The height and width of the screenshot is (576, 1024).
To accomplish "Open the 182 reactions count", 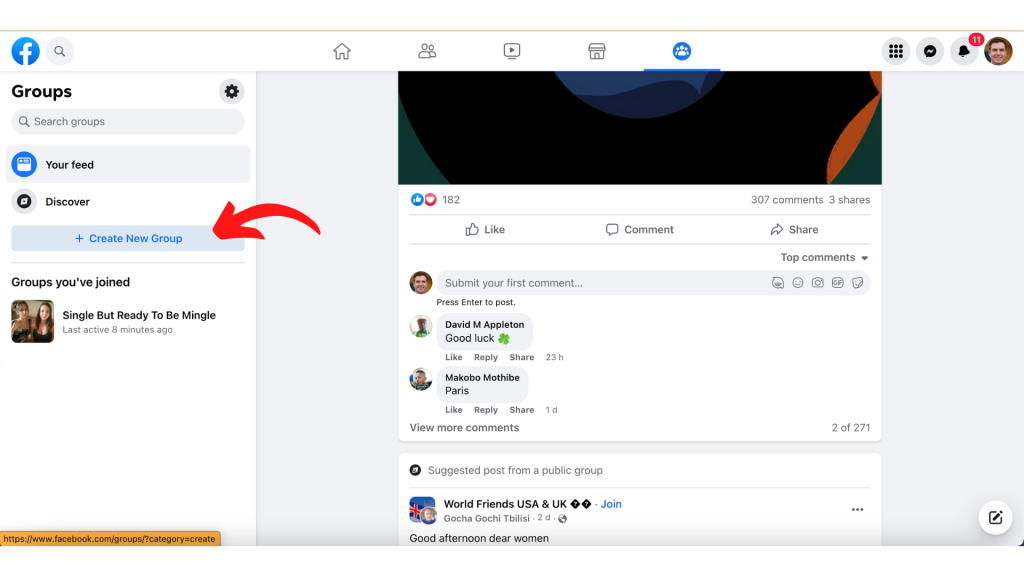I will pyautogui.click(x=451, y=200).
